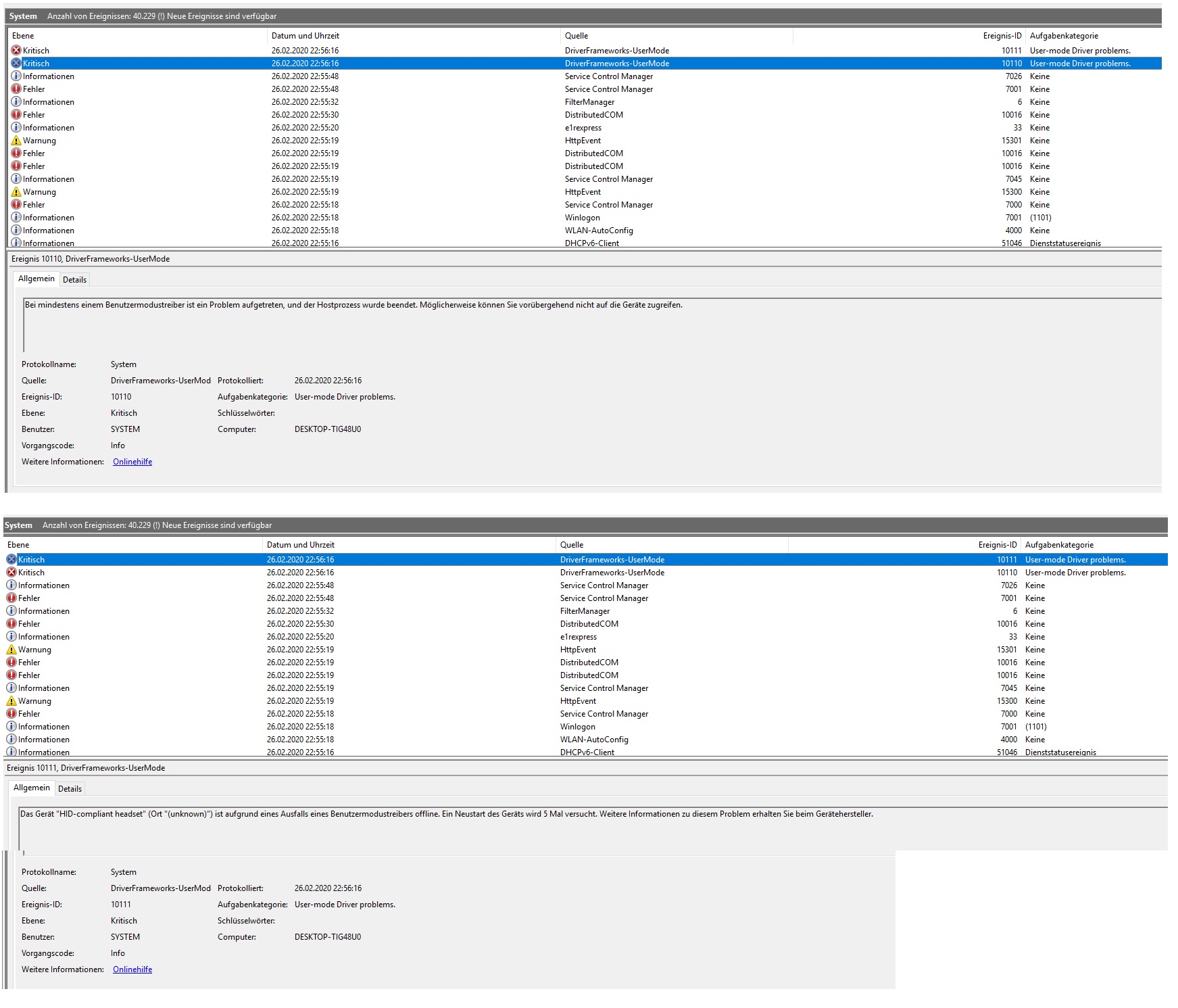The image size is (1178, 1008).
Task: Click error icon of event 7000 row, upper list
Action: tap(16, 205)
